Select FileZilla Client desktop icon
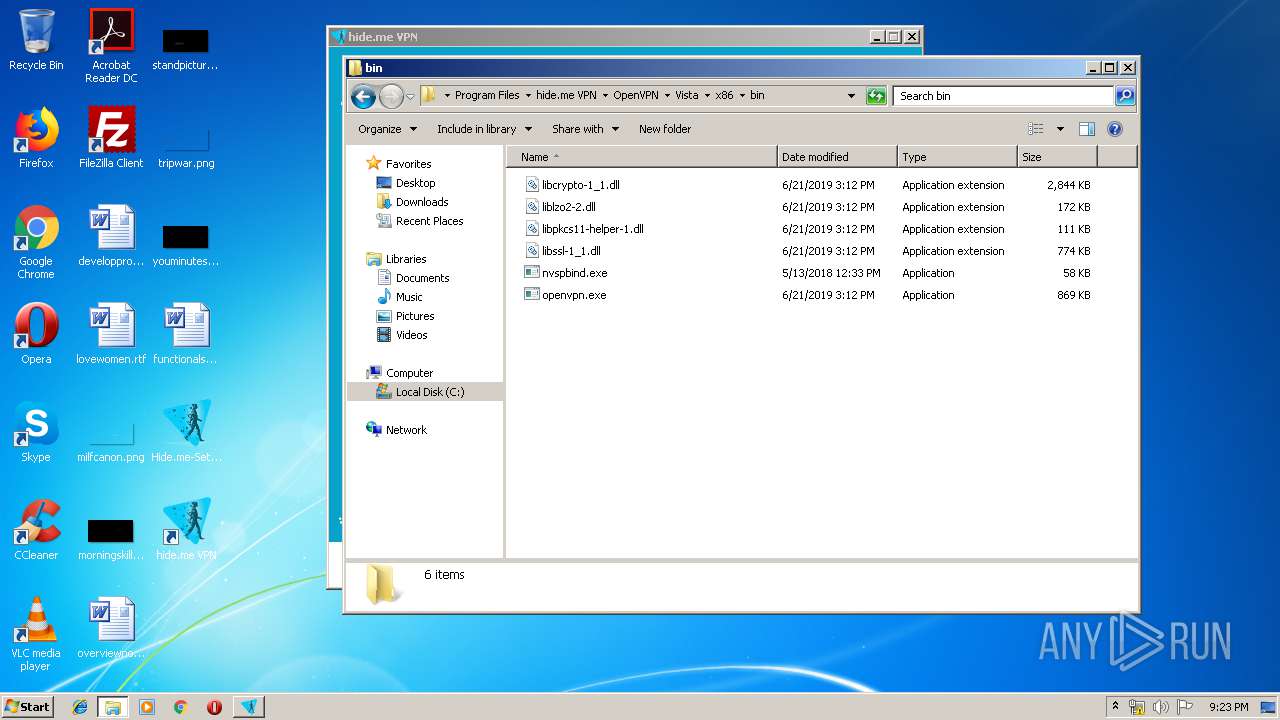The image size is (1280, 720). pos(111,138)
